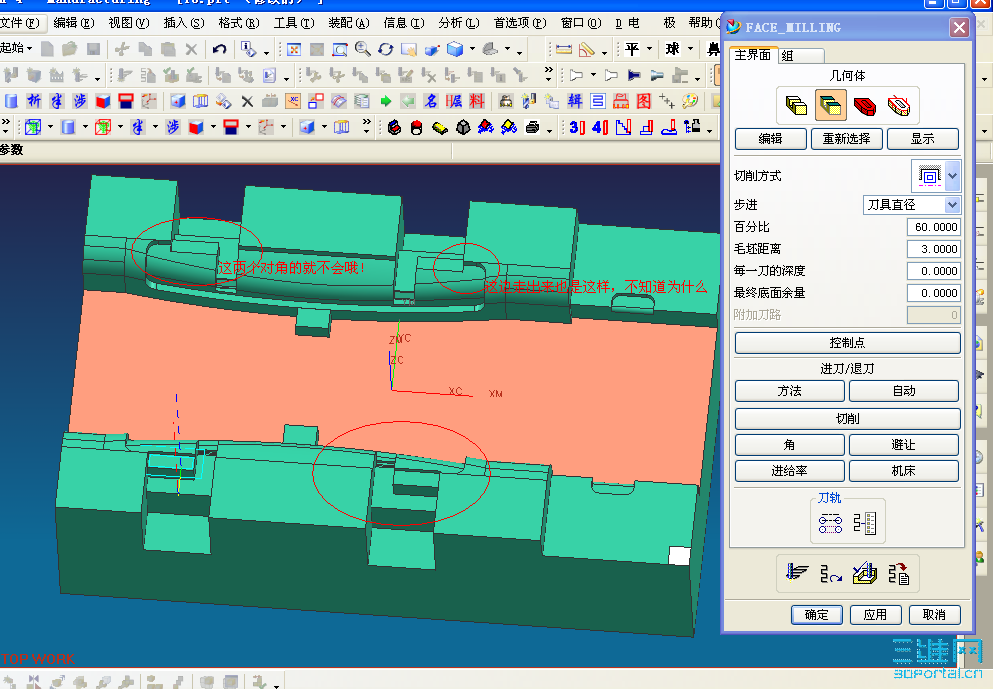Click 重新选择 button
This screenshot has width=993, height=689.
click(x=847, y=139)
